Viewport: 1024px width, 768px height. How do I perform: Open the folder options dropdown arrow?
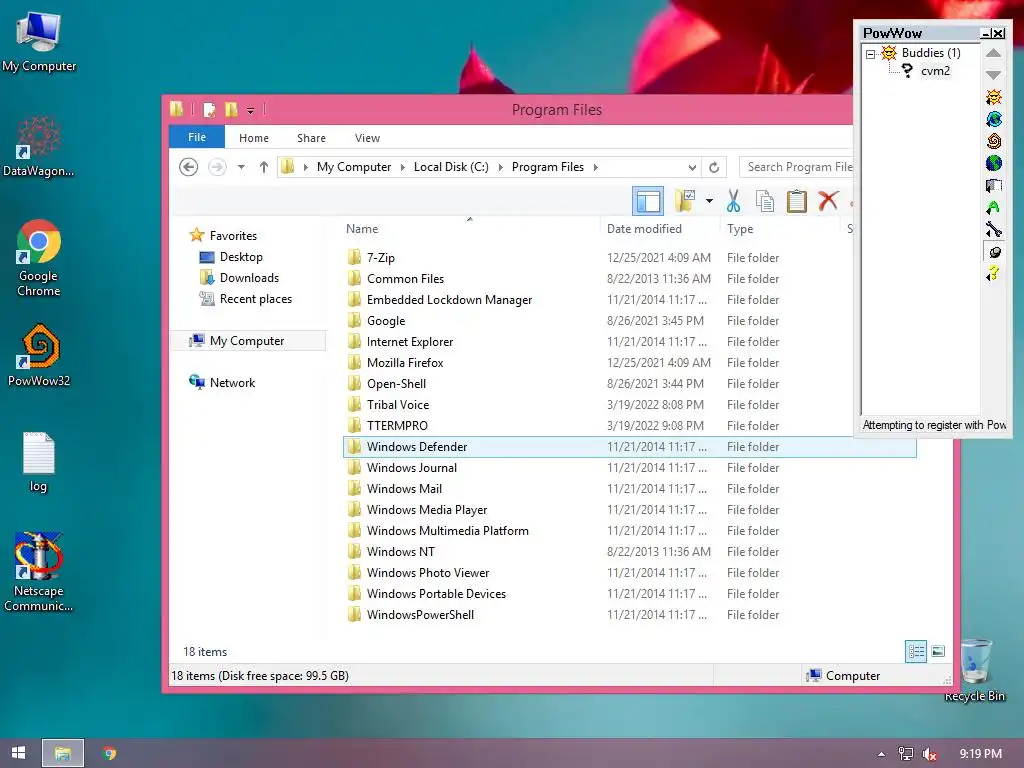[x=709, y=201]
